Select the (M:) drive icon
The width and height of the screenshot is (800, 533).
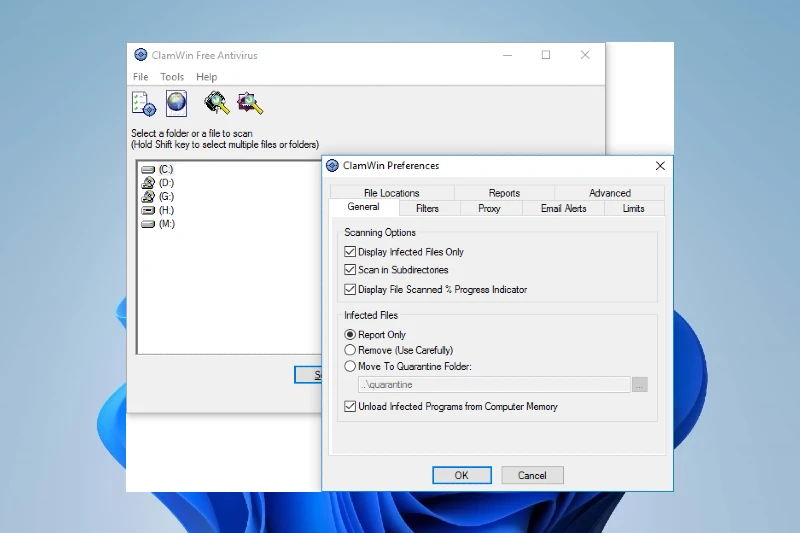148,224
